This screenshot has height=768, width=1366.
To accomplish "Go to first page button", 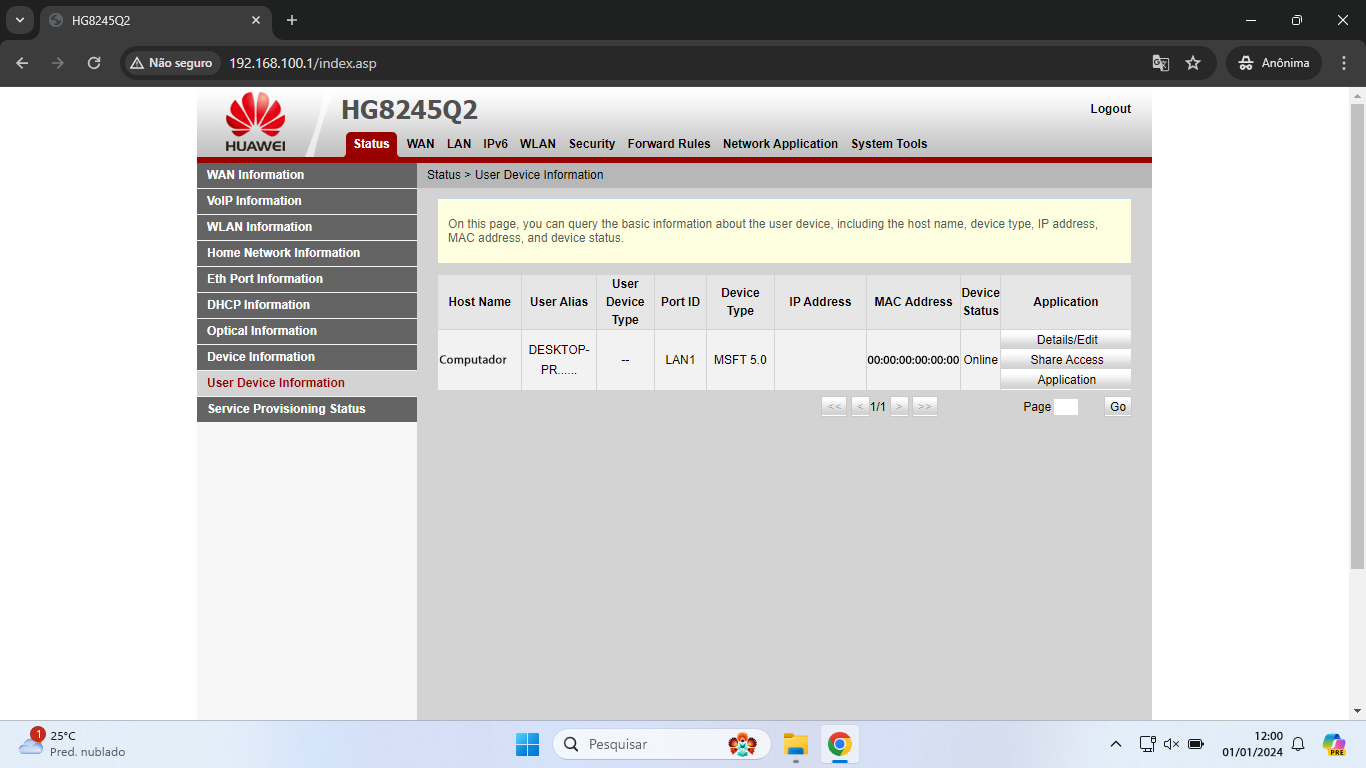I will click(834, 407).
